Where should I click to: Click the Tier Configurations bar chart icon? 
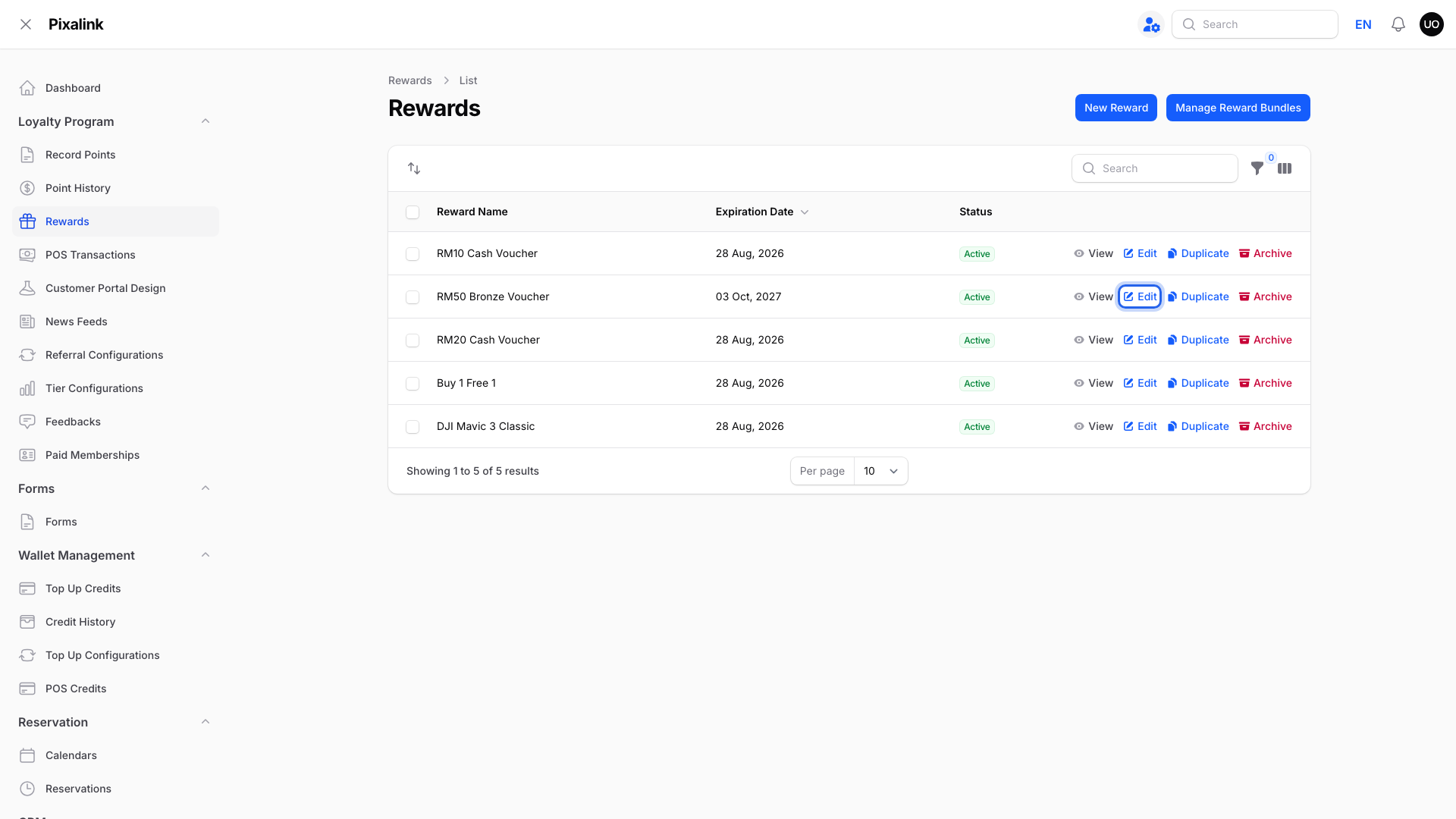[27, 388]
